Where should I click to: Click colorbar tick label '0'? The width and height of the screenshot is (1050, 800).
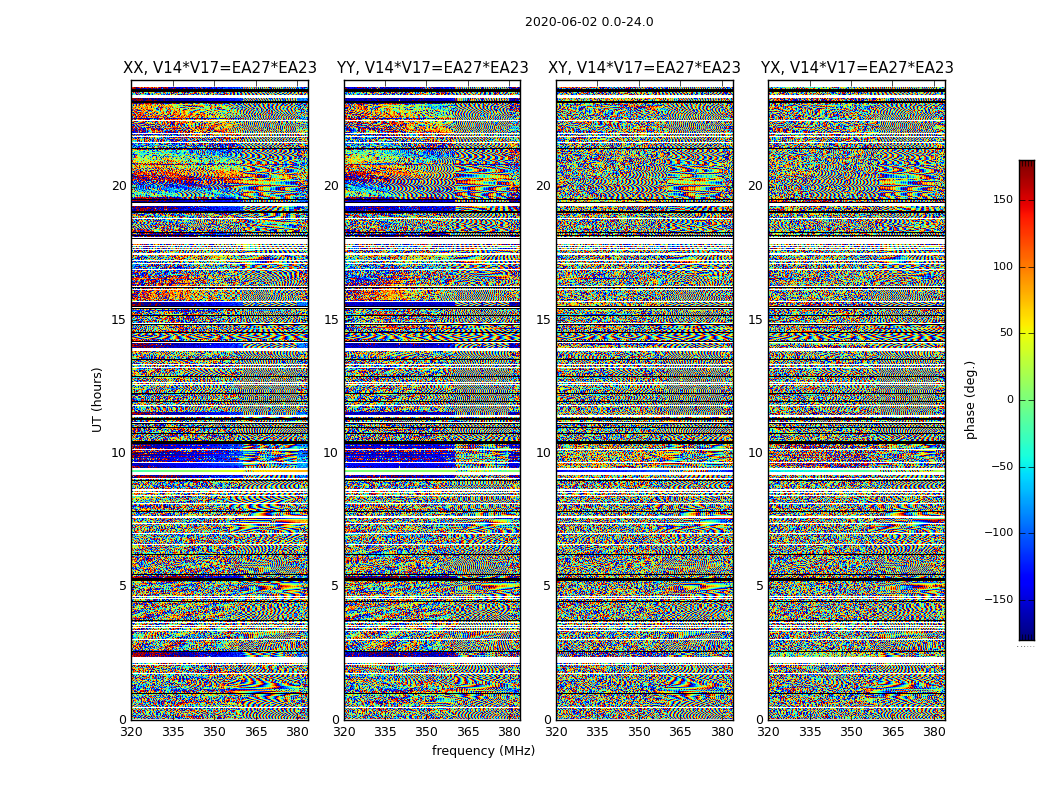tap(1010, 400)
